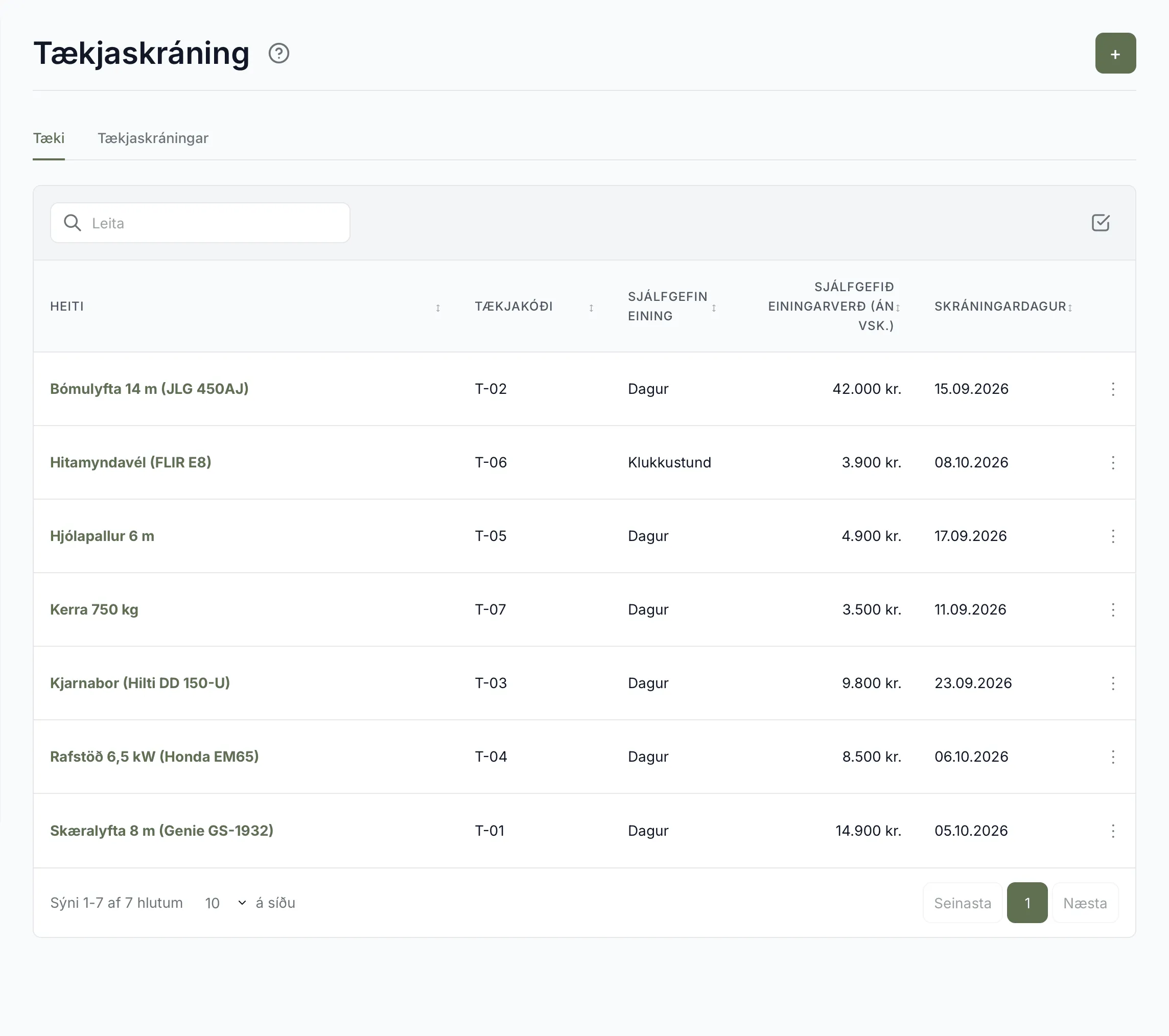Sort by the Heiti column arrow
The width and height of the screenshot is (1169, 1036).
[x=438, y=308]
